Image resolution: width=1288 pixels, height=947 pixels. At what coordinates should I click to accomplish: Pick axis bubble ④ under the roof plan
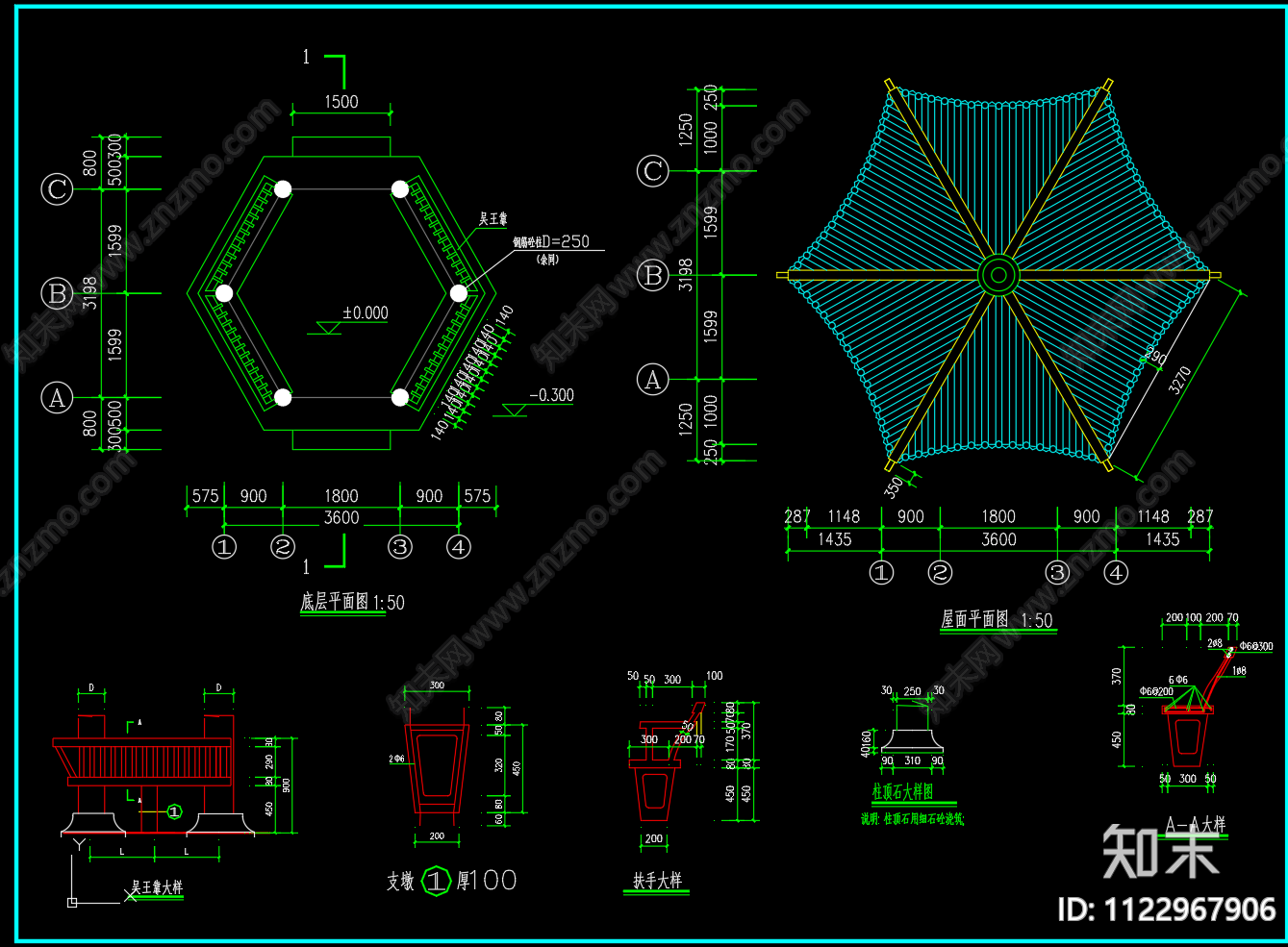pos(1116,573)
